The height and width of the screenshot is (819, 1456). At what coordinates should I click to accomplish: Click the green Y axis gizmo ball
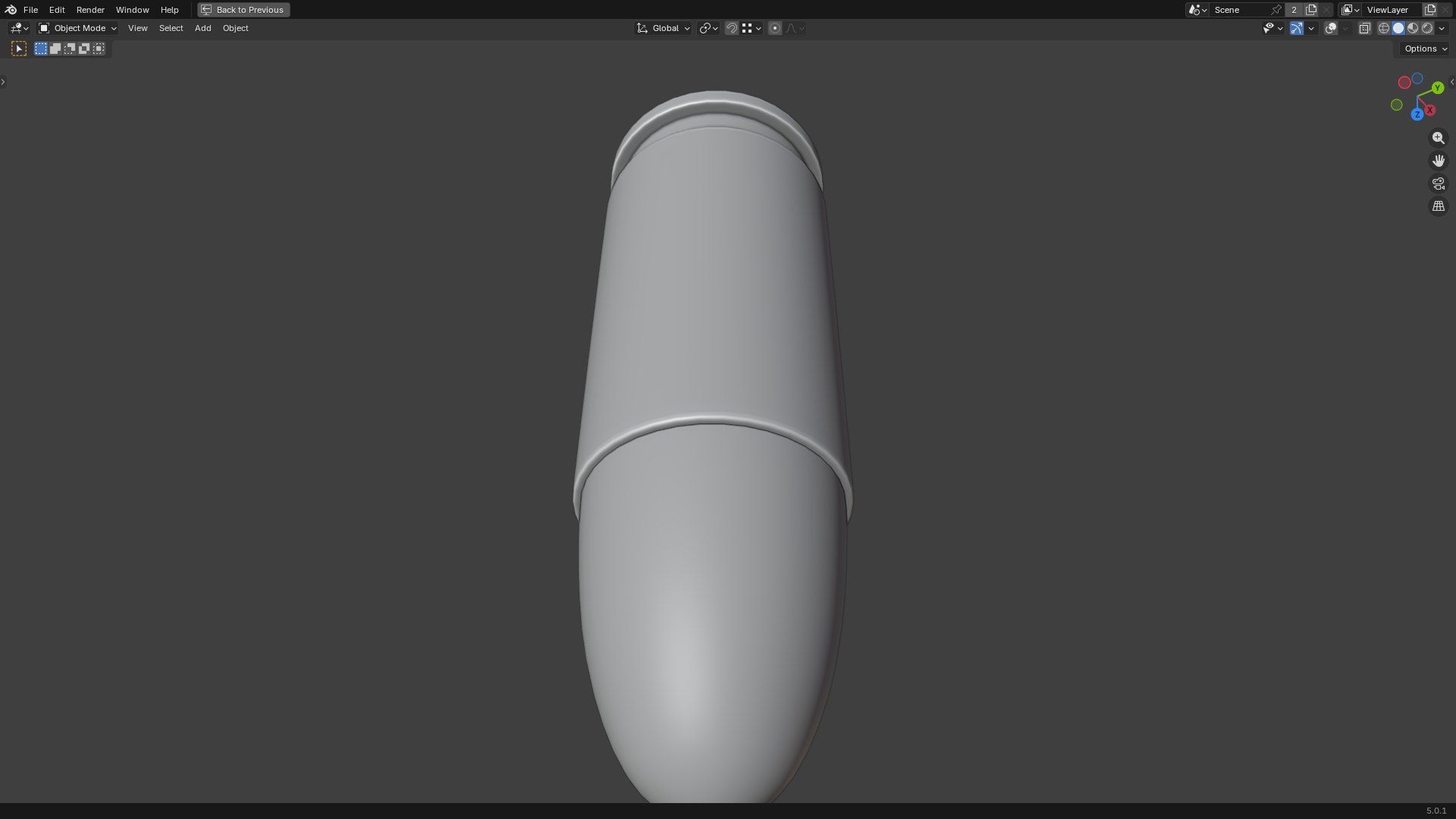click(1437, 88)
